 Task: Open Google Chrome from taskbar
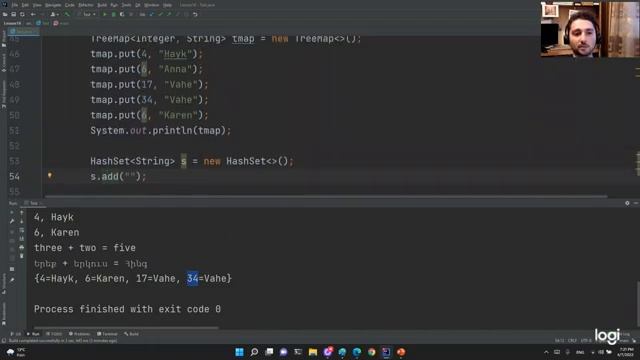371,352
